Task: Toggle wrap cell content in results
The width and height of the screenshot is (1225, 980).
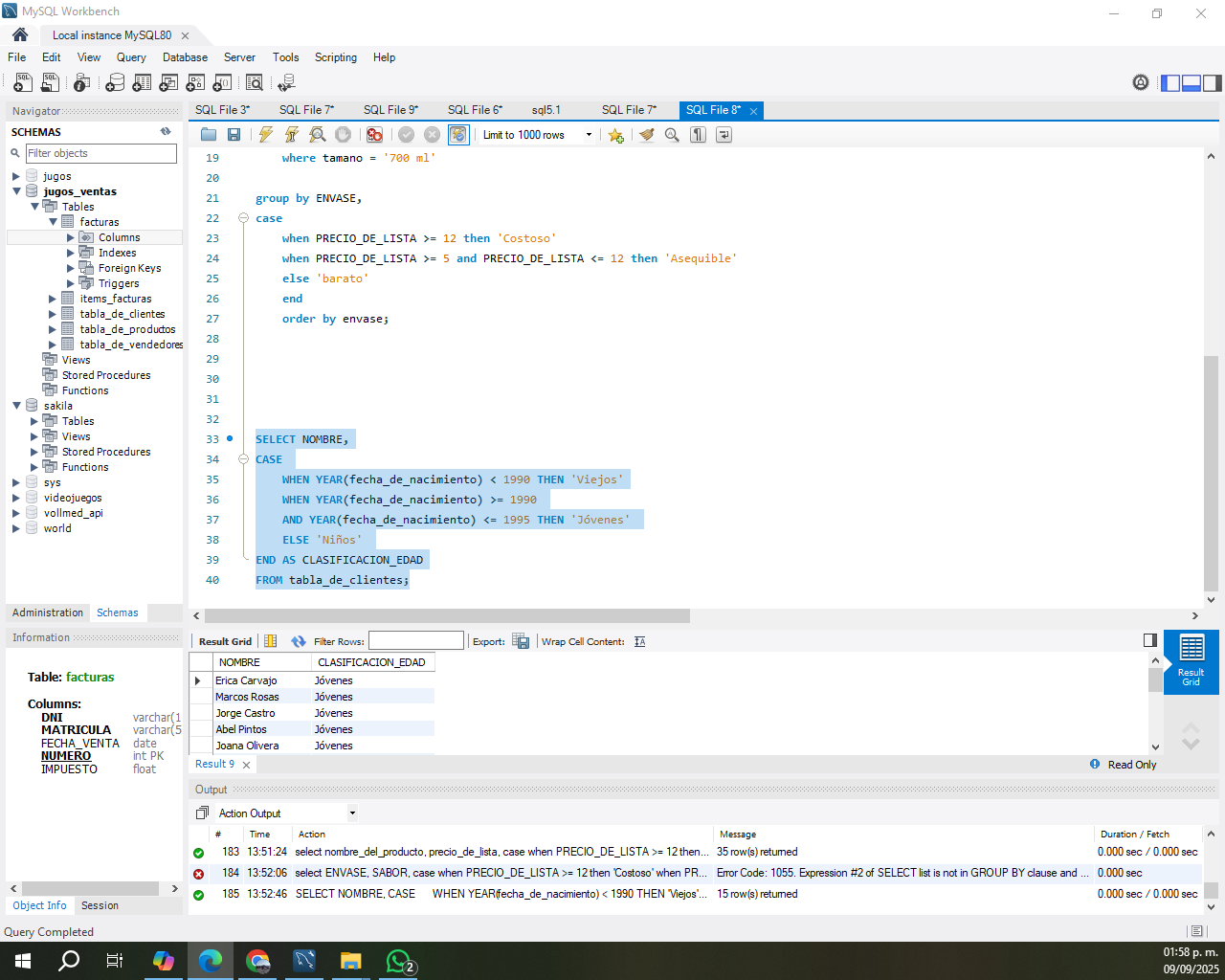Action: pyautogui.click(x=640, y=641)
